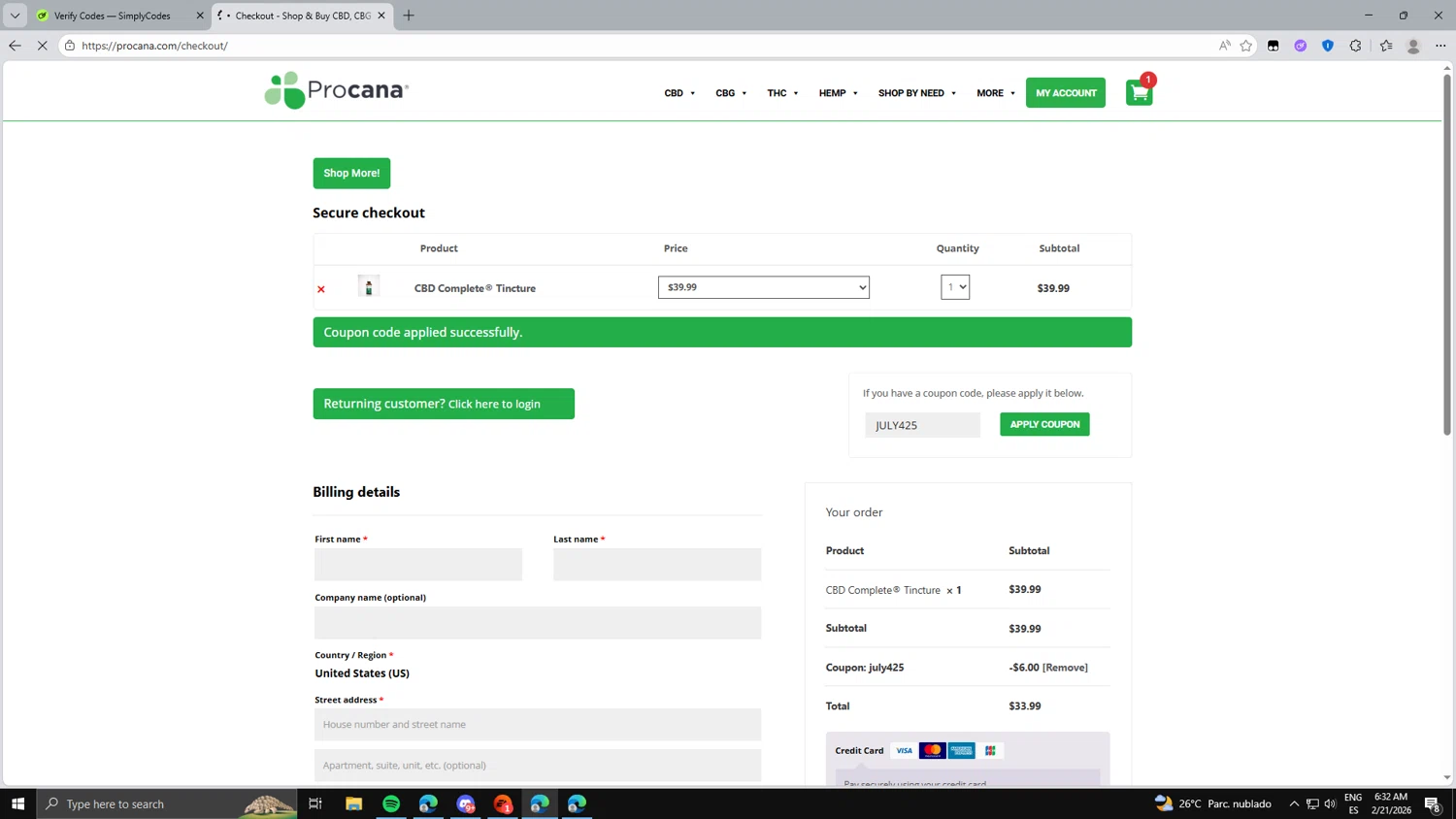The width and height of the screenshot is (1456, 819).
Task: Click APPLY COUPON button
Action: pyautogui.click(x=1044, y=424)
